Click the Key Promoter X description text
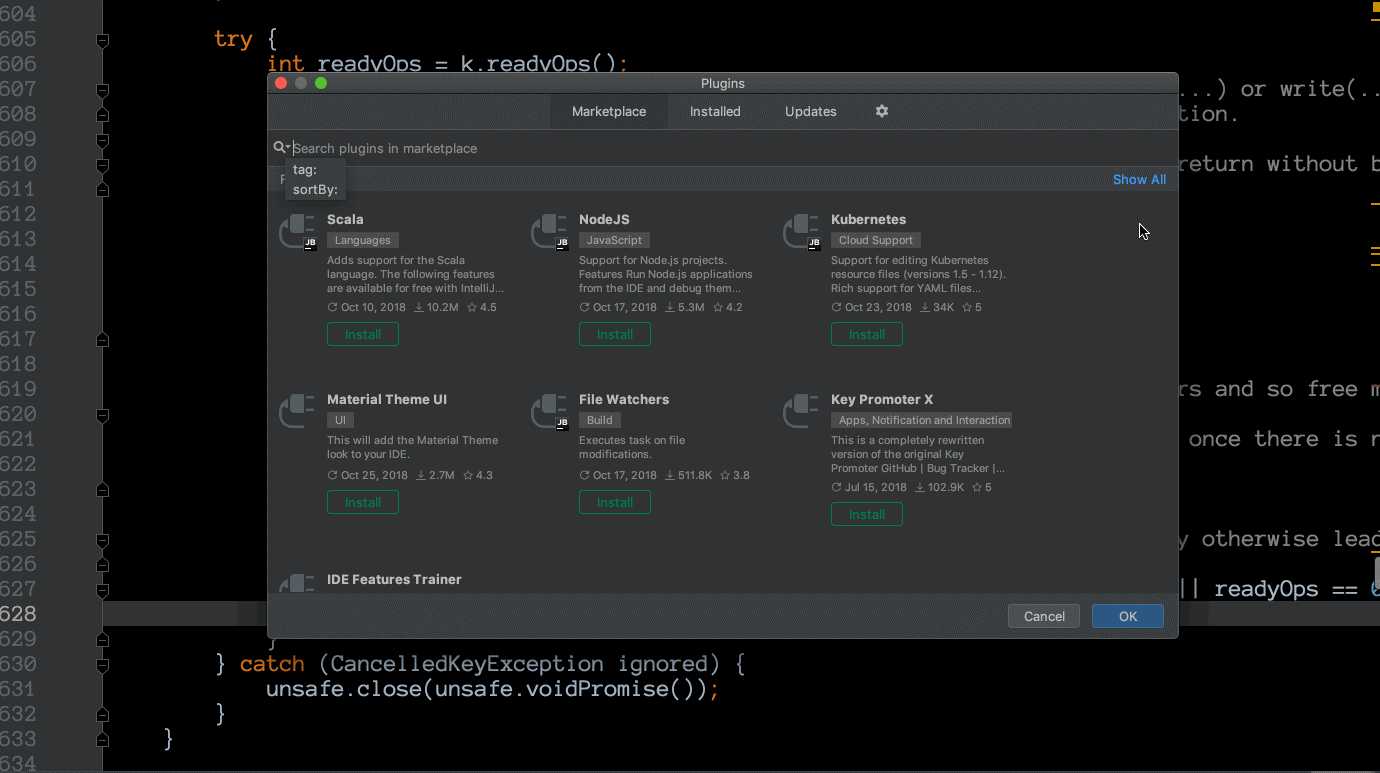Viewport: 1380px width, 773px height. (x=918, y=454)
